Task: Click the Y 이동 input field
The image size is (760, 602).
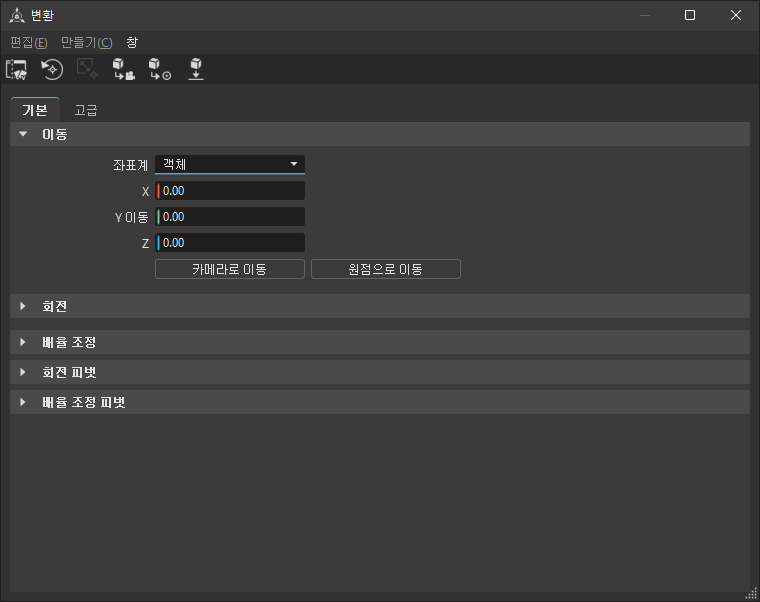Action: tap(230, 217)
